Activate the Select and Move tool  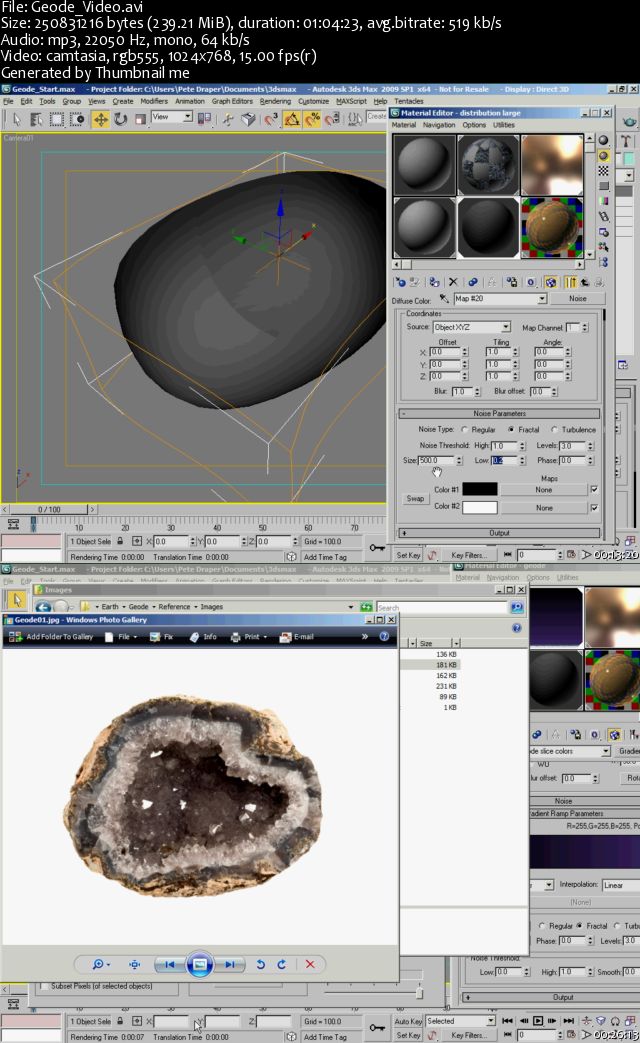point(100,119)
